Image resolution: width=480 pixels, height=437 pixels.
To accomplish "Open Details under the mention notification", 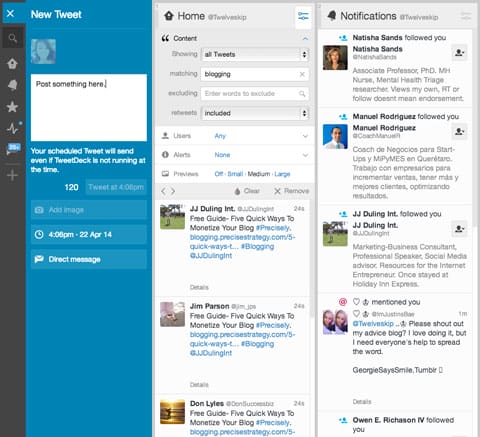I will pos(362,402).
